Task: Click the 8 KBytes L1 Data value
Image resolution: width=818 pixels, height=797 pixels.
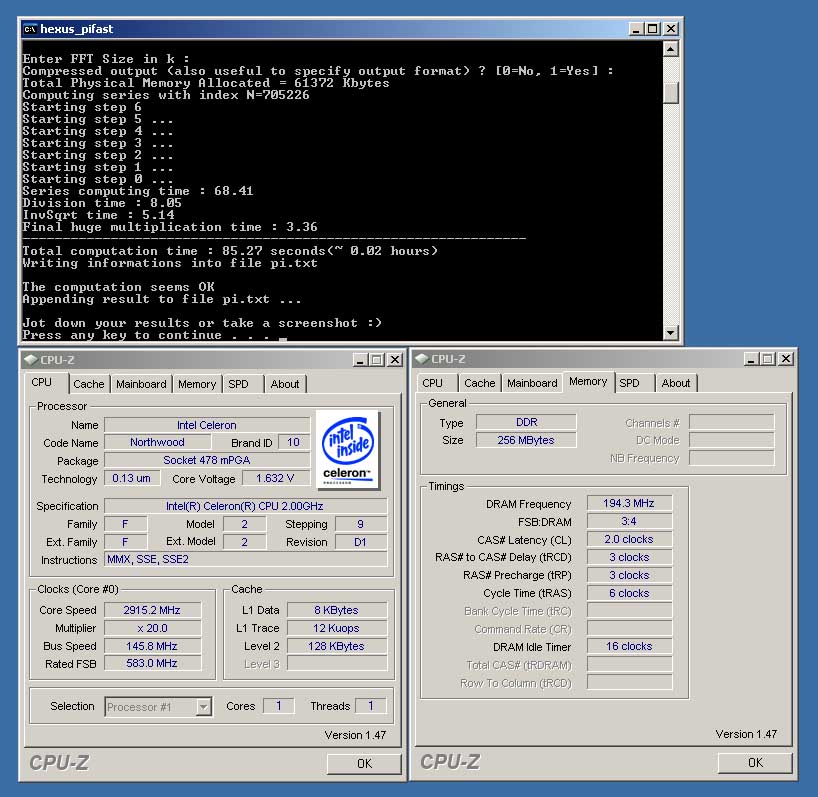Action: pyautogui.click(x=337, y=610)
